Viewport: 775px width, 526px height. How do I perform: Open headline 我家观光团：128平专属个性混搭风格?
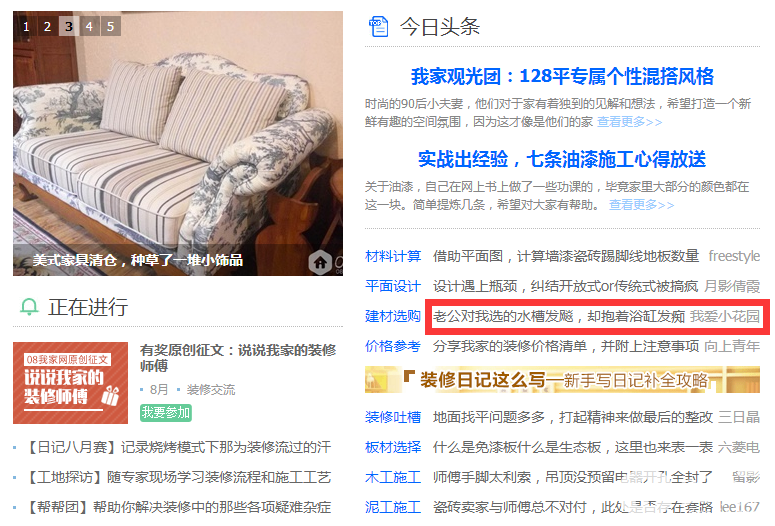[562, 76]
